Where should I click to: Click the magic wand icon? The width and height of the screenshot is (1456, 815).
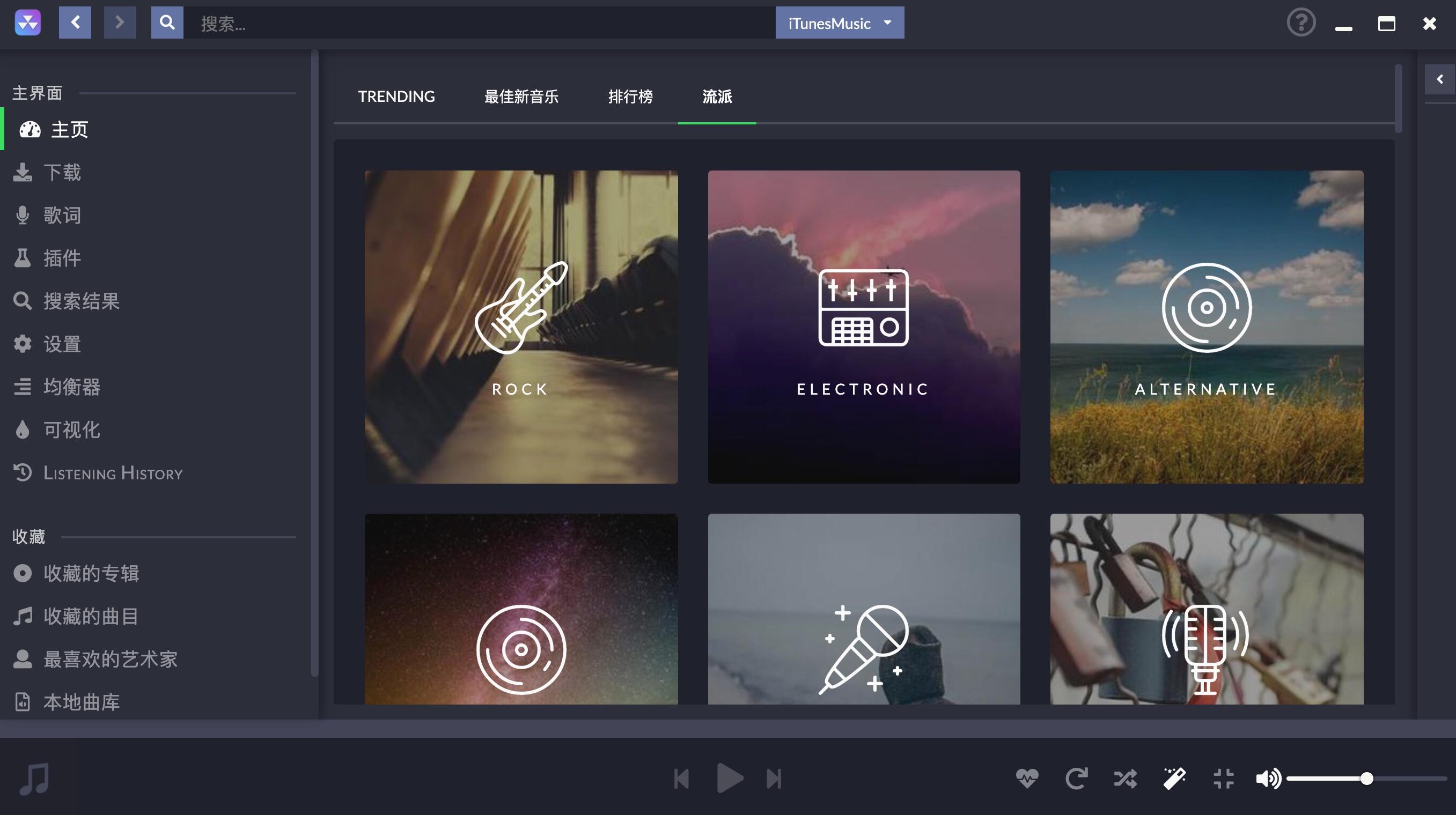click(x=1174, y=779)
